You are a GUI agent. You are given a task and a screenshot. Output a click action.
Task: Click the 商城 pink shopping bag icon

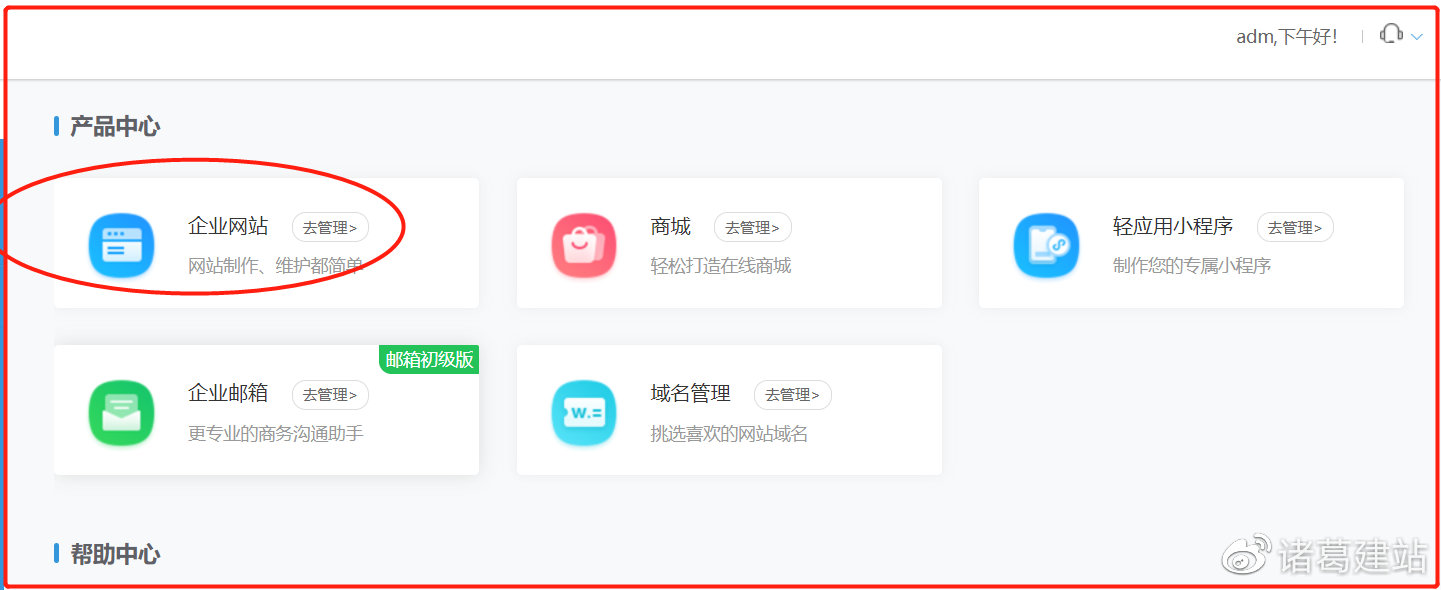(x=583, y=244)
